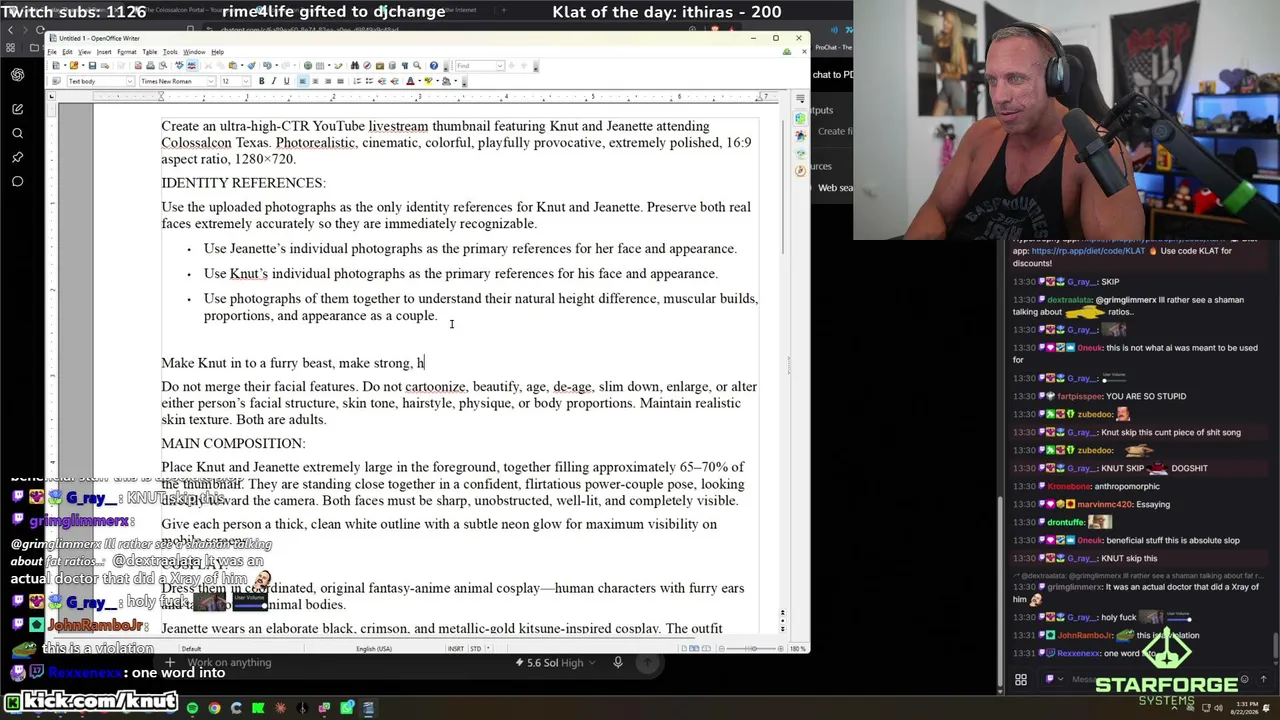Select Align Right paragraph alignment
This screenshot has height=720, width=1280.
(x=327, y=81)
